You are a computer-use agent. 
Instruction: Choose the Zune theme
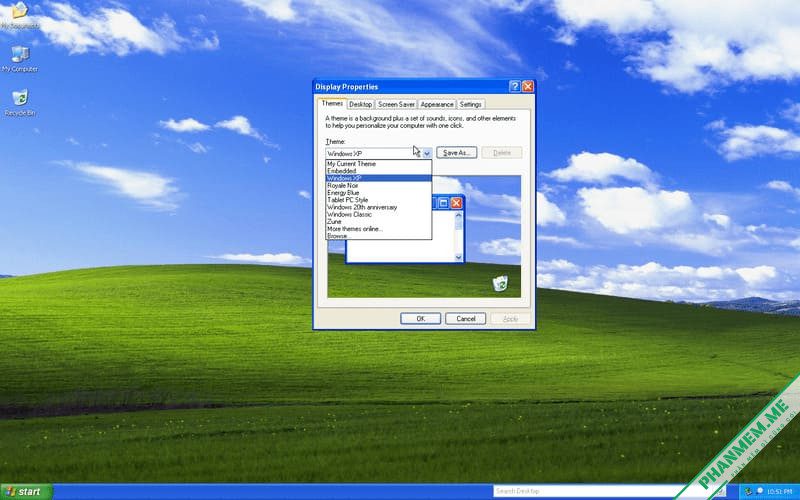tap(379, 221)
